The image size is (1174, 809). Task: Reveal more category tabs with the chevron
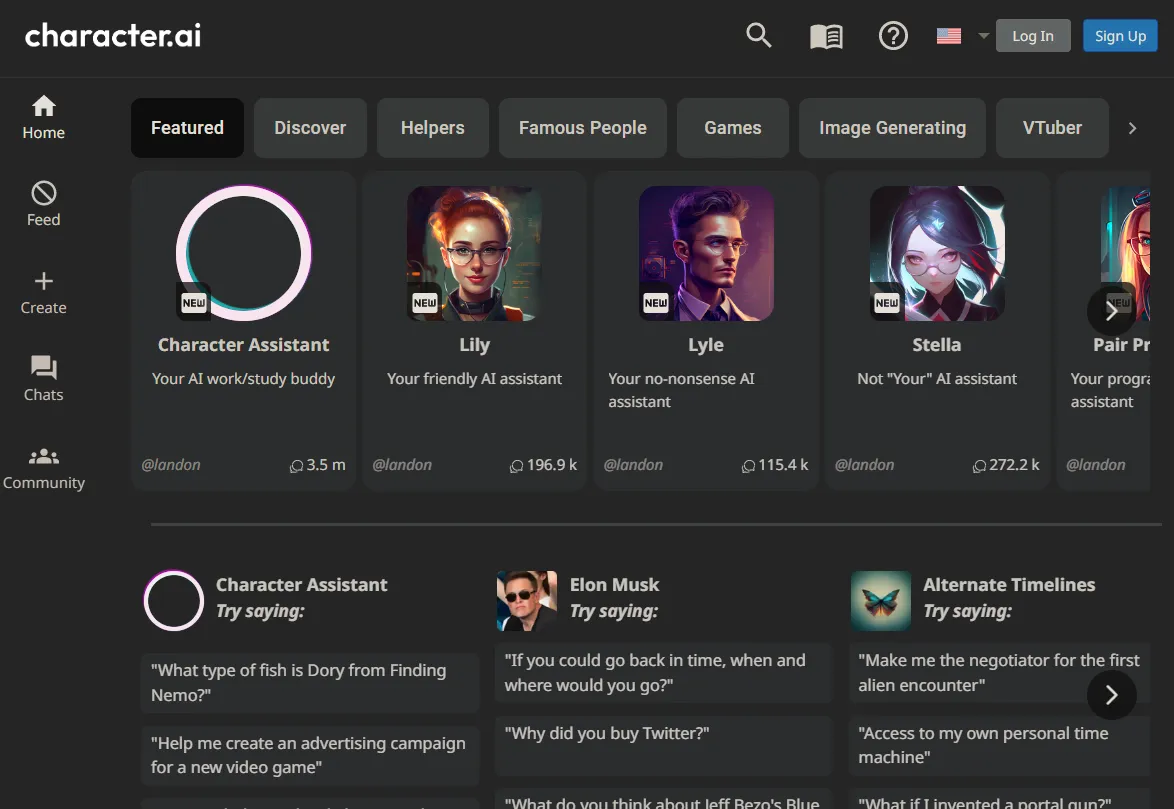click(x=1131, y=128)
